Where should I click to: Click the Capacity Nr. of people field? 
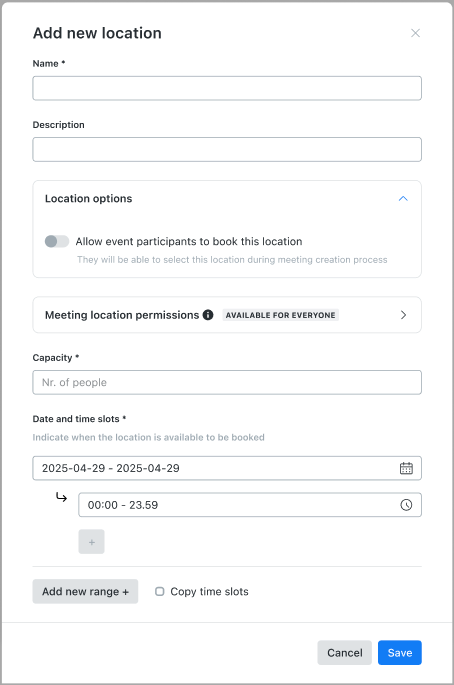click(227, 382)
